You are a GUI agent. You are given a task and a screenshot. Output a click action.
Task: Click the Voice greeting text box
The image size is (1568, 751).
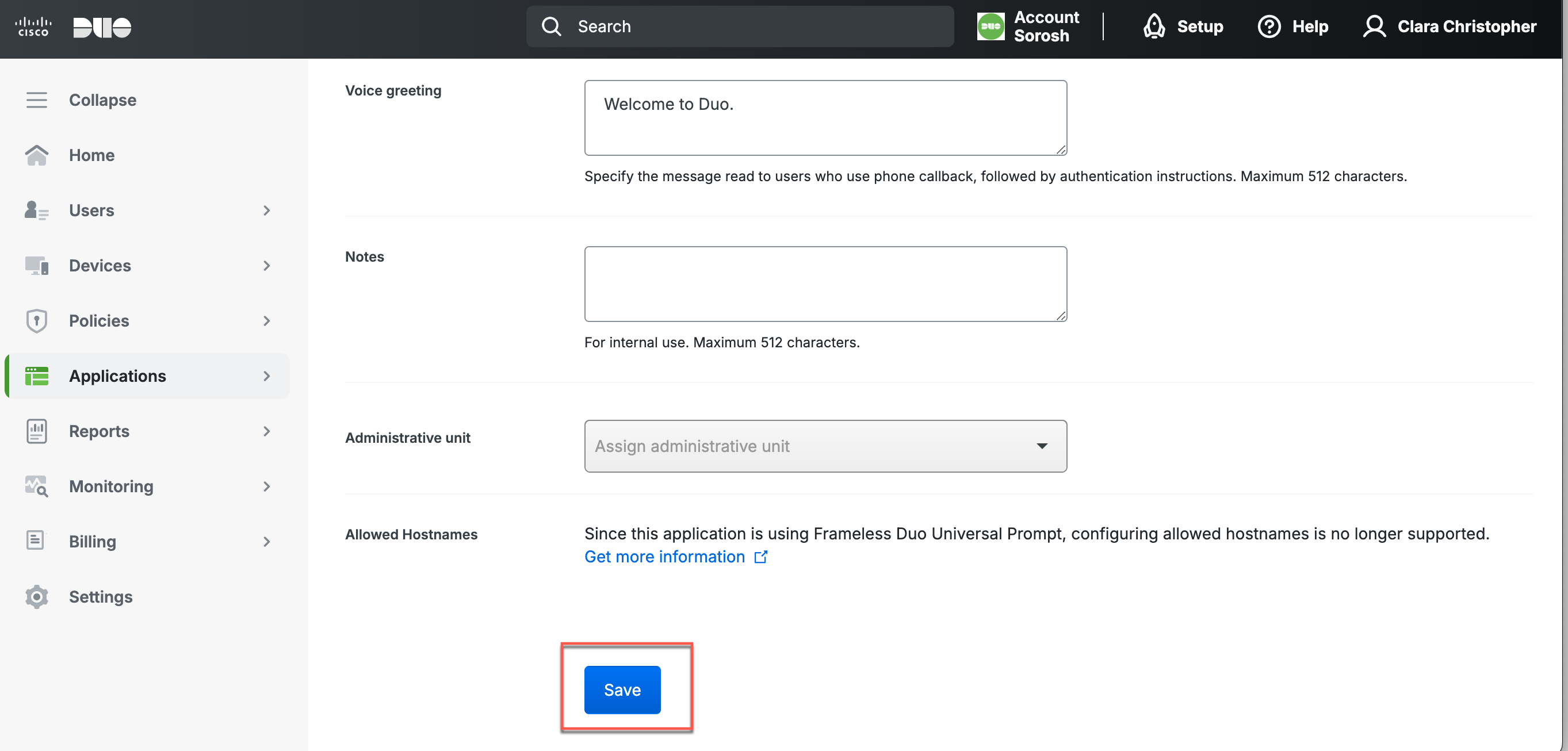pyautogui.click(x=825, y=117)
